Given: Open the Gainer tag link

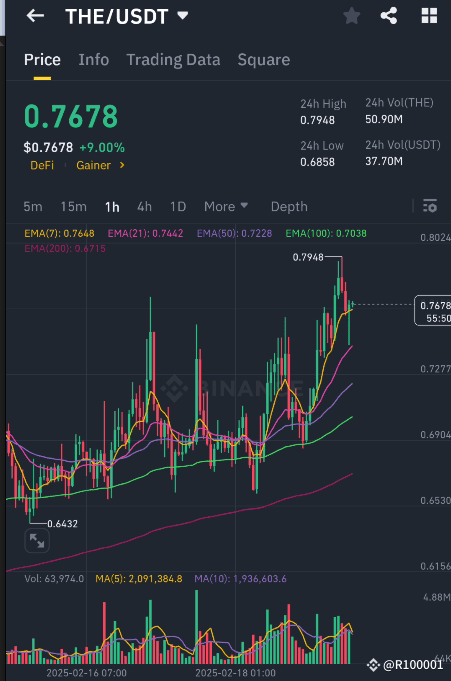Looking at the screenshot, I should (x=93, y=165).
